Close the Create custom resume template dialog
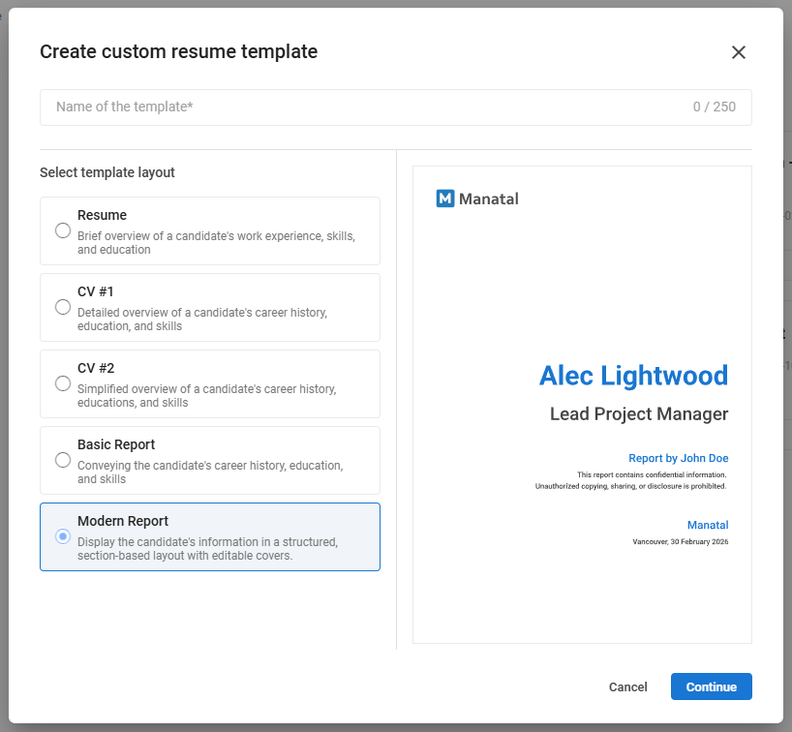The image size is (792, 732). pos(738,52)
